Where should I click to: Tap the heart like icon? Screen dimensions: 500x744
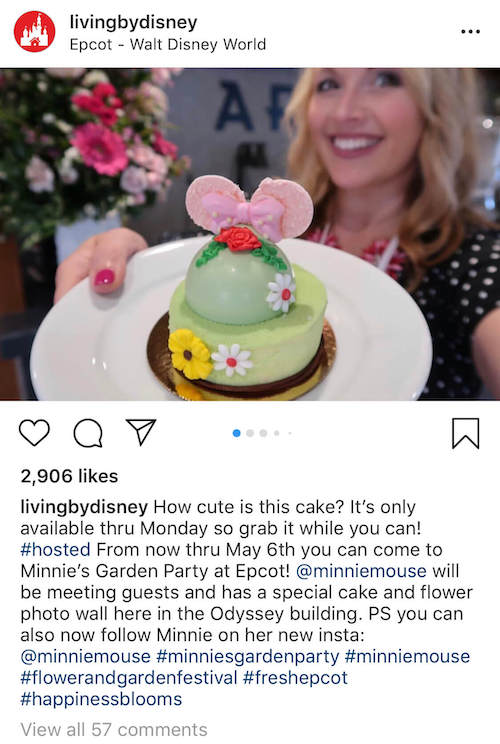(34, 433)
